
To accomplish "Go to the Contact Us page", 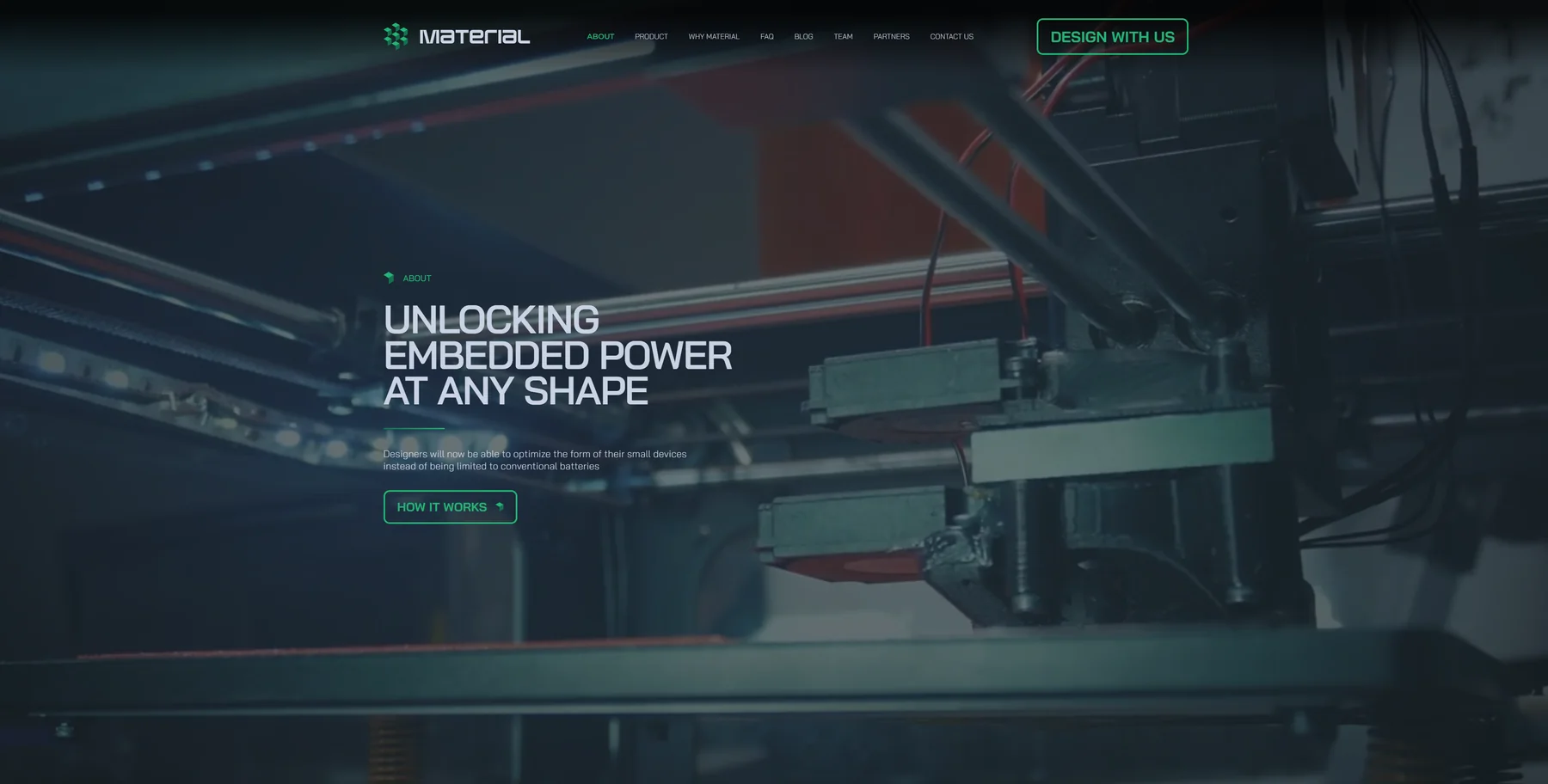I will (x=951, y=36).
